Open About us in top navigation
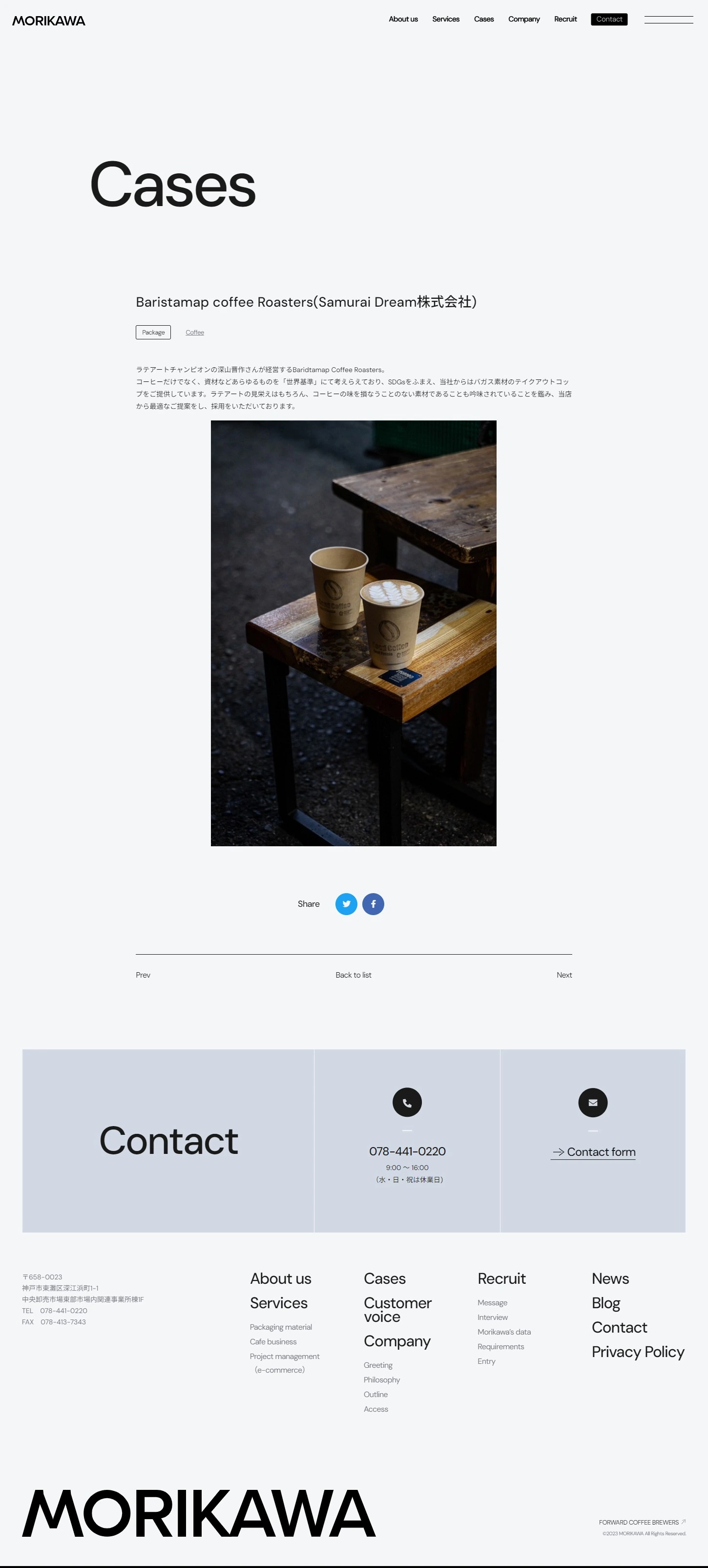 (x=403, y=20)
